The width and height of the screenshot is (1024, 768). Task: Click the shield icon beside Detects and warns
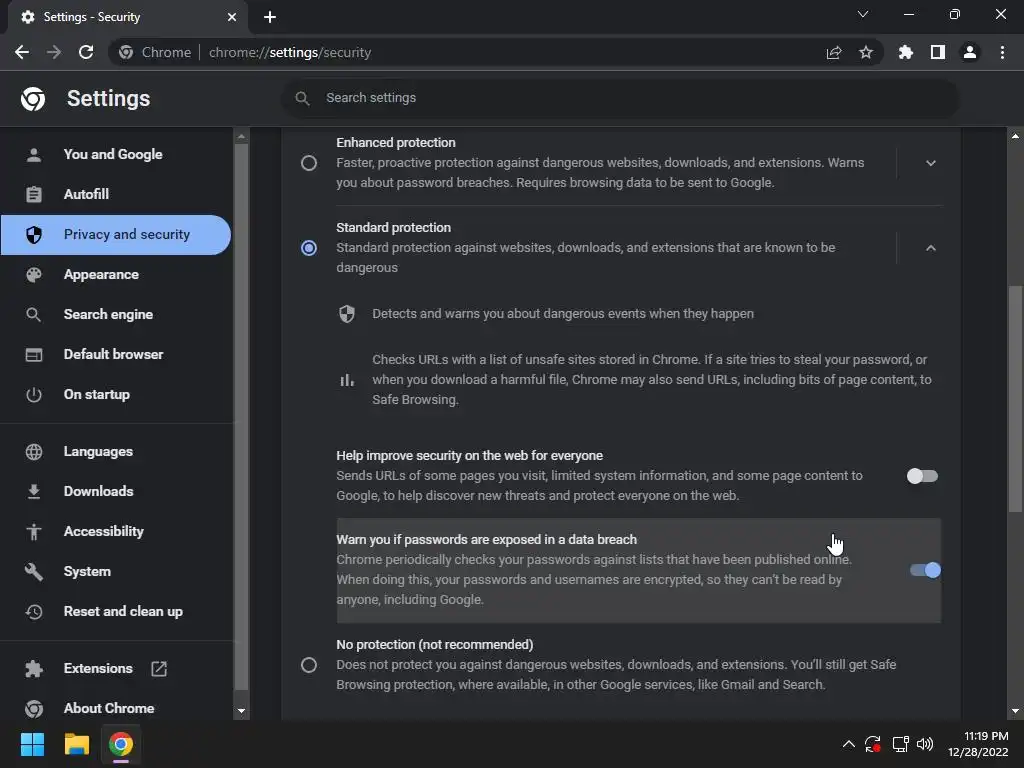tap(347, 314)
